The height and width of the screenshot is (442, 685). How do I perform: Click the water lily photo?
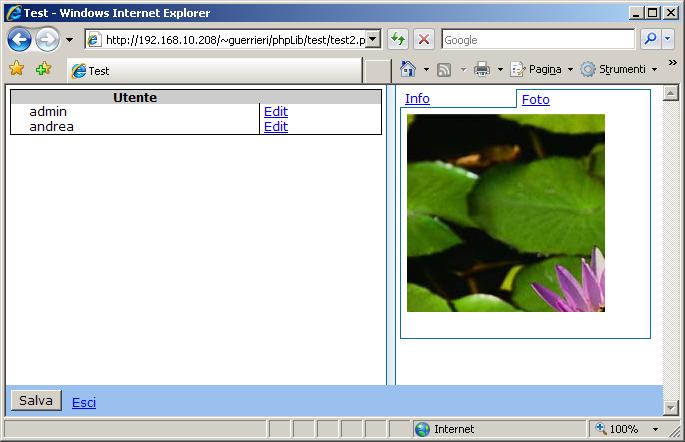click(x=506, y=213)
